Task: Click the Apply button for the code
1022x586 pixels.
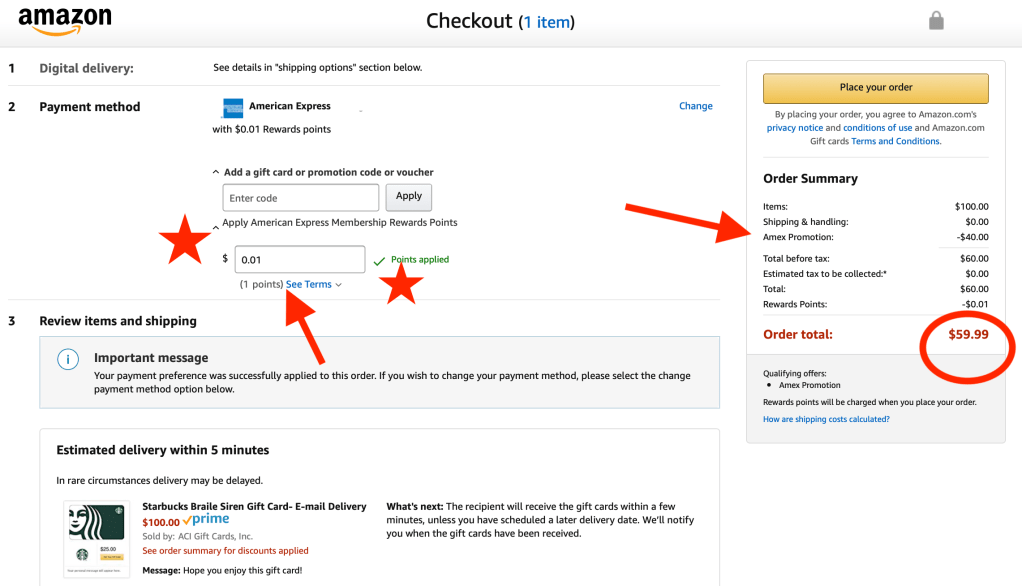Action: click(x=409, y=197)
